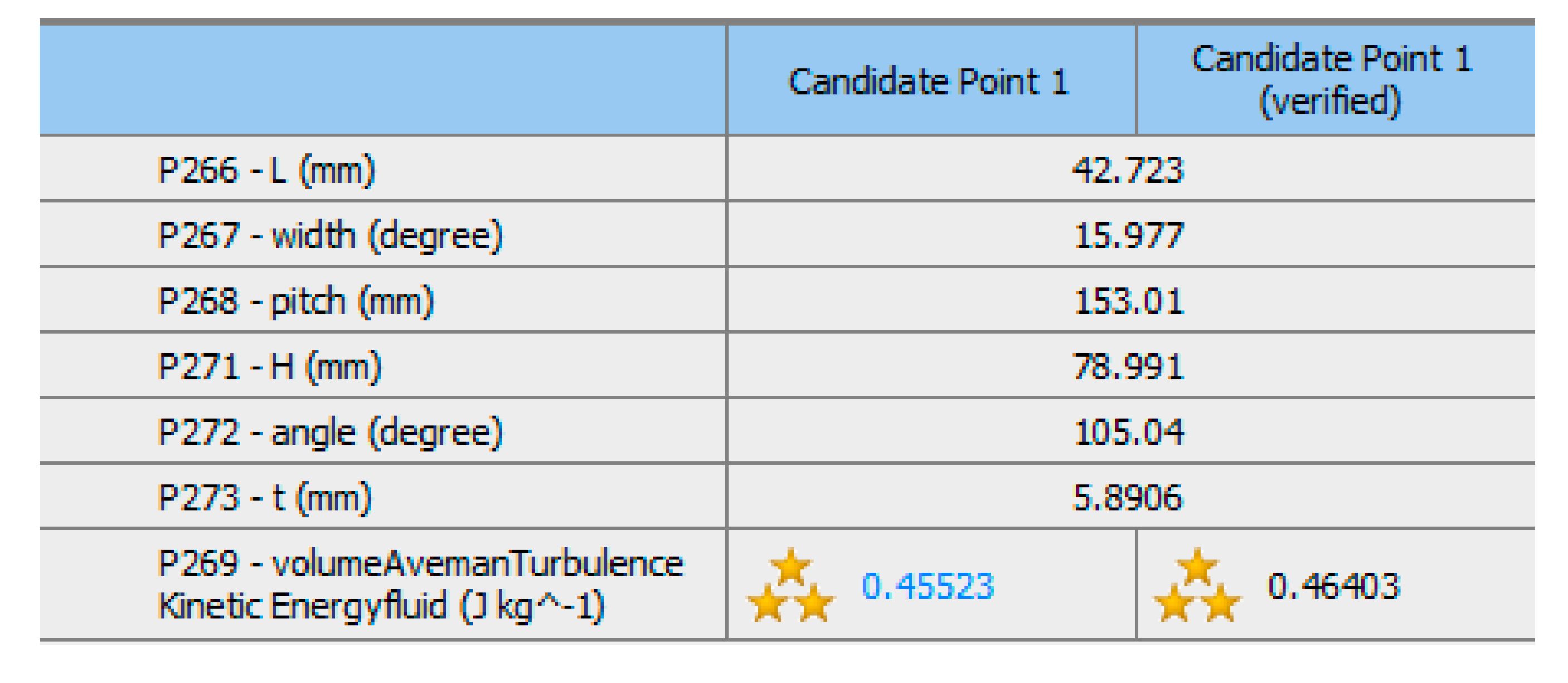The height and width of the screenshot is (683, 1568).
Task: Select the verified value 0.46403
Action: pos(1334,586)
